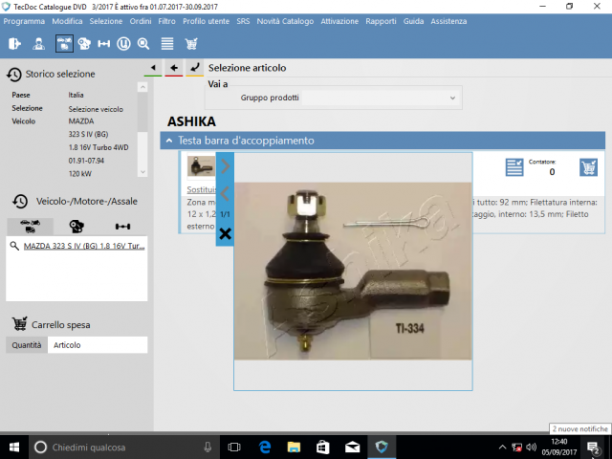Click the magnifier next to MAZDA 323 entry
This screenshot has height=459, width=612.
coord(14,246)
